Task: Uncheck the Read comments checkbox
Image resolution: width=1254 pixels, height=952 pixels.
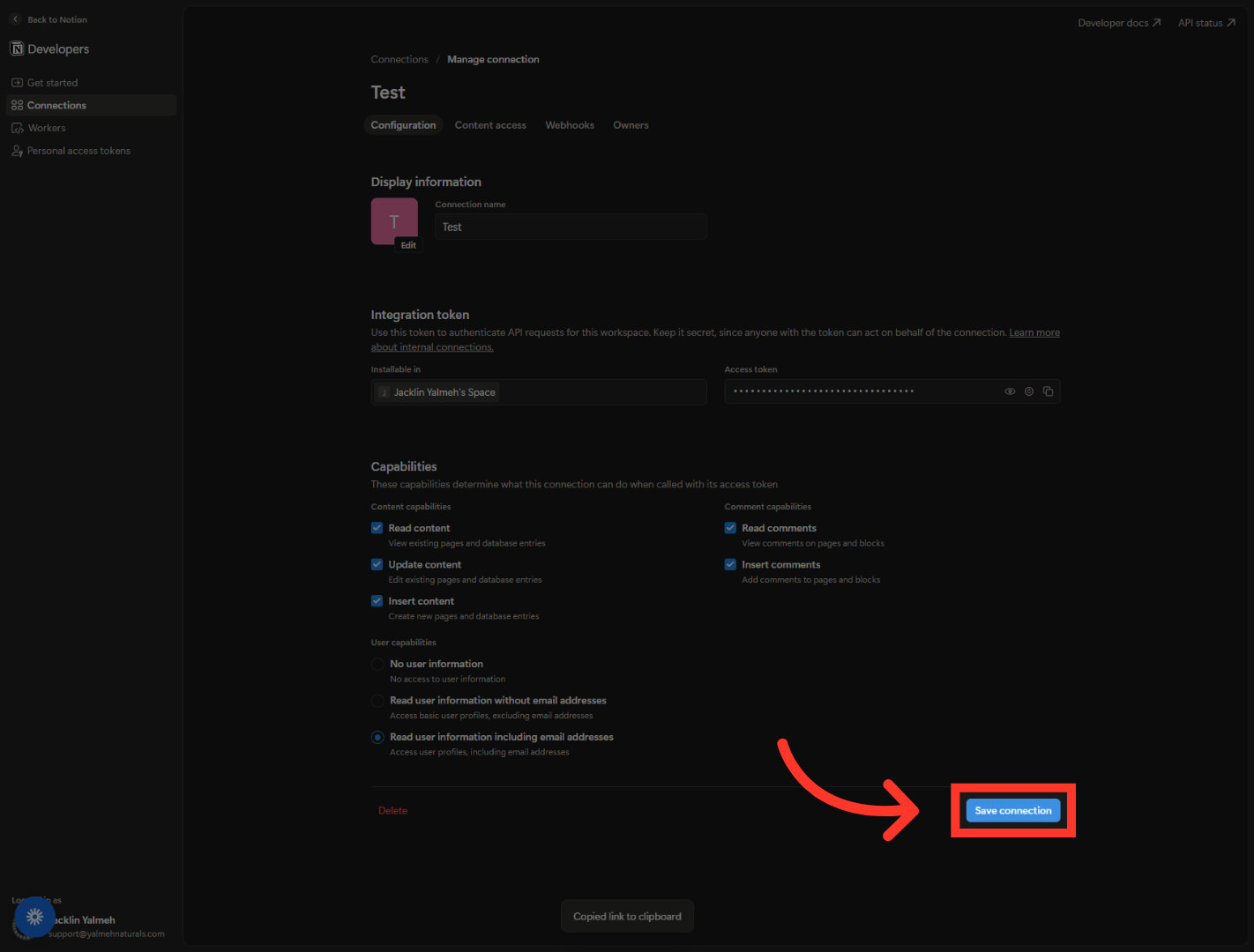Action: 730,528
